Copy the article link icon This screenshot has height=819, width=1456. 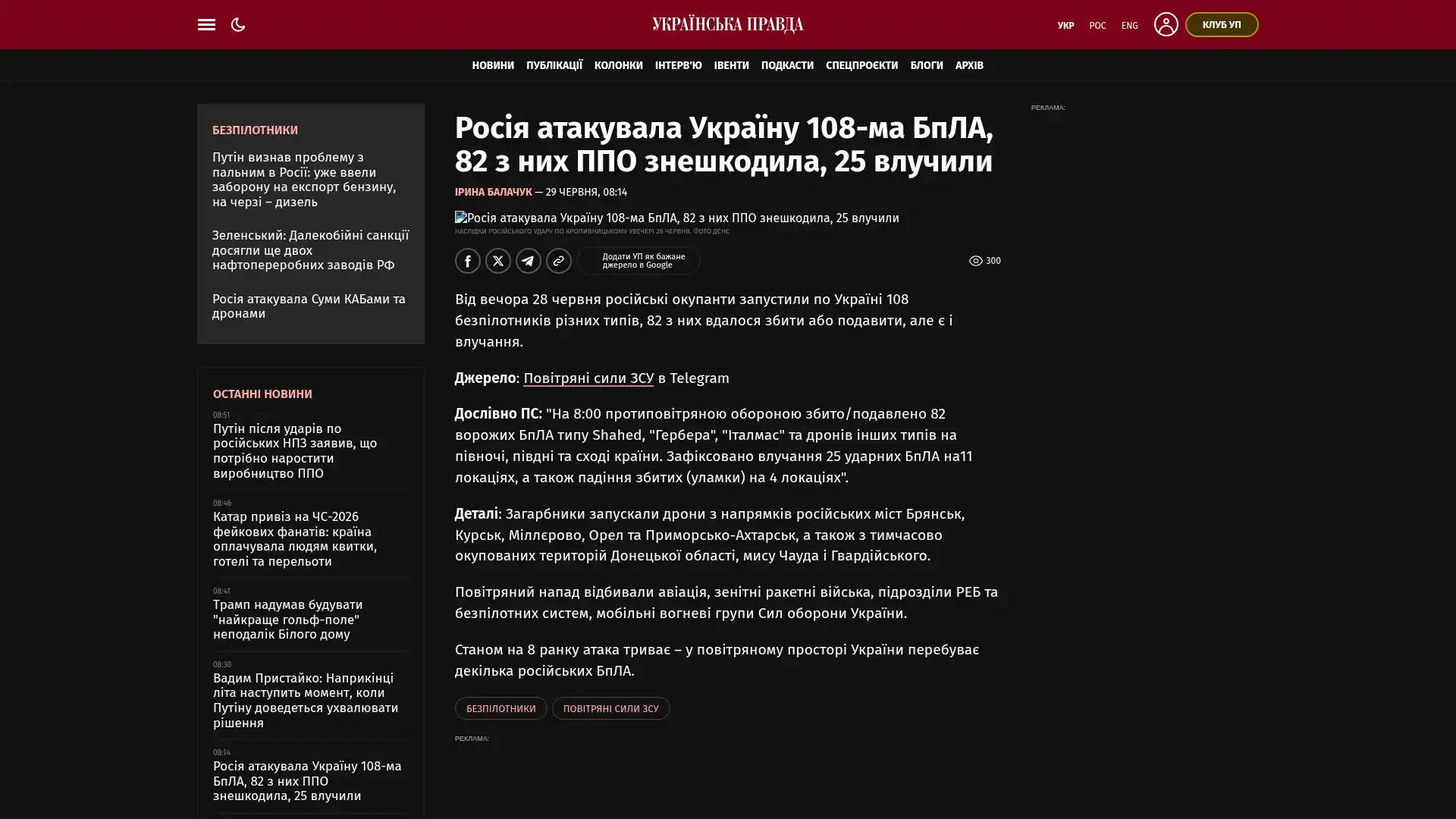559,261
